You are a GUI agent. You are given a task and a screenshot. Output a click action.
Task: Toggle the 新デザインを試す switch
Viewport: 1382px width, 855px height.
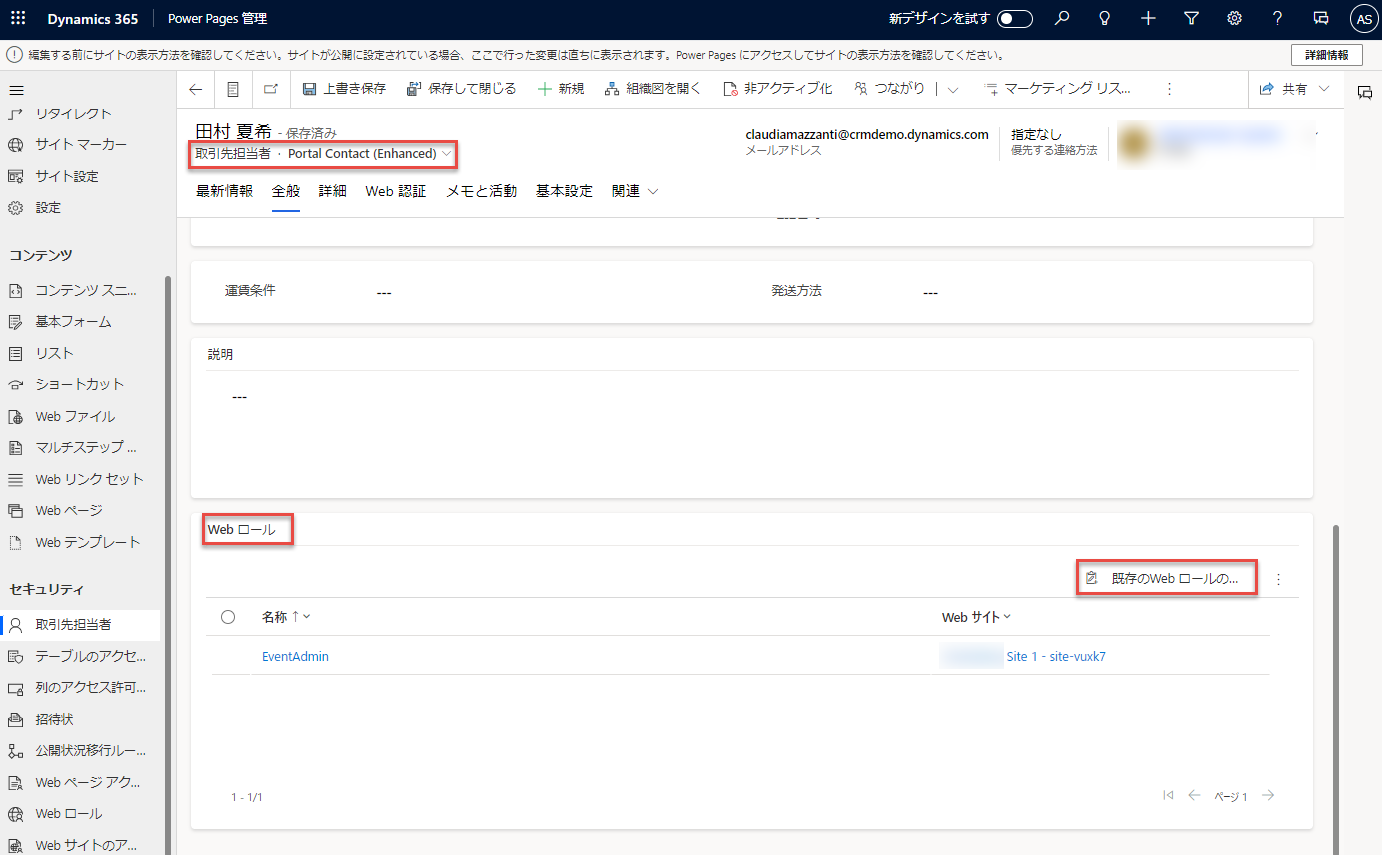click(x=1015, y=19)
